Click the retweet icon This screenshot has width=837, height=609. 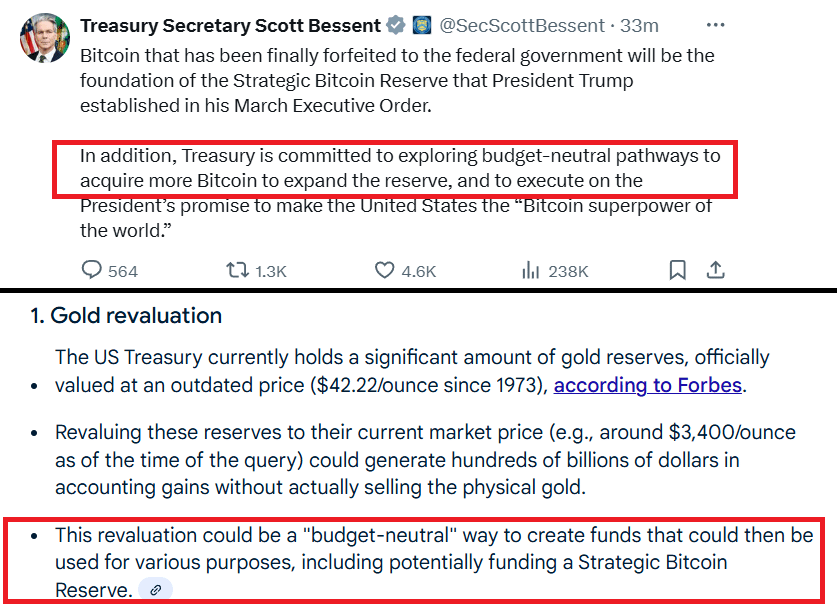237,270
